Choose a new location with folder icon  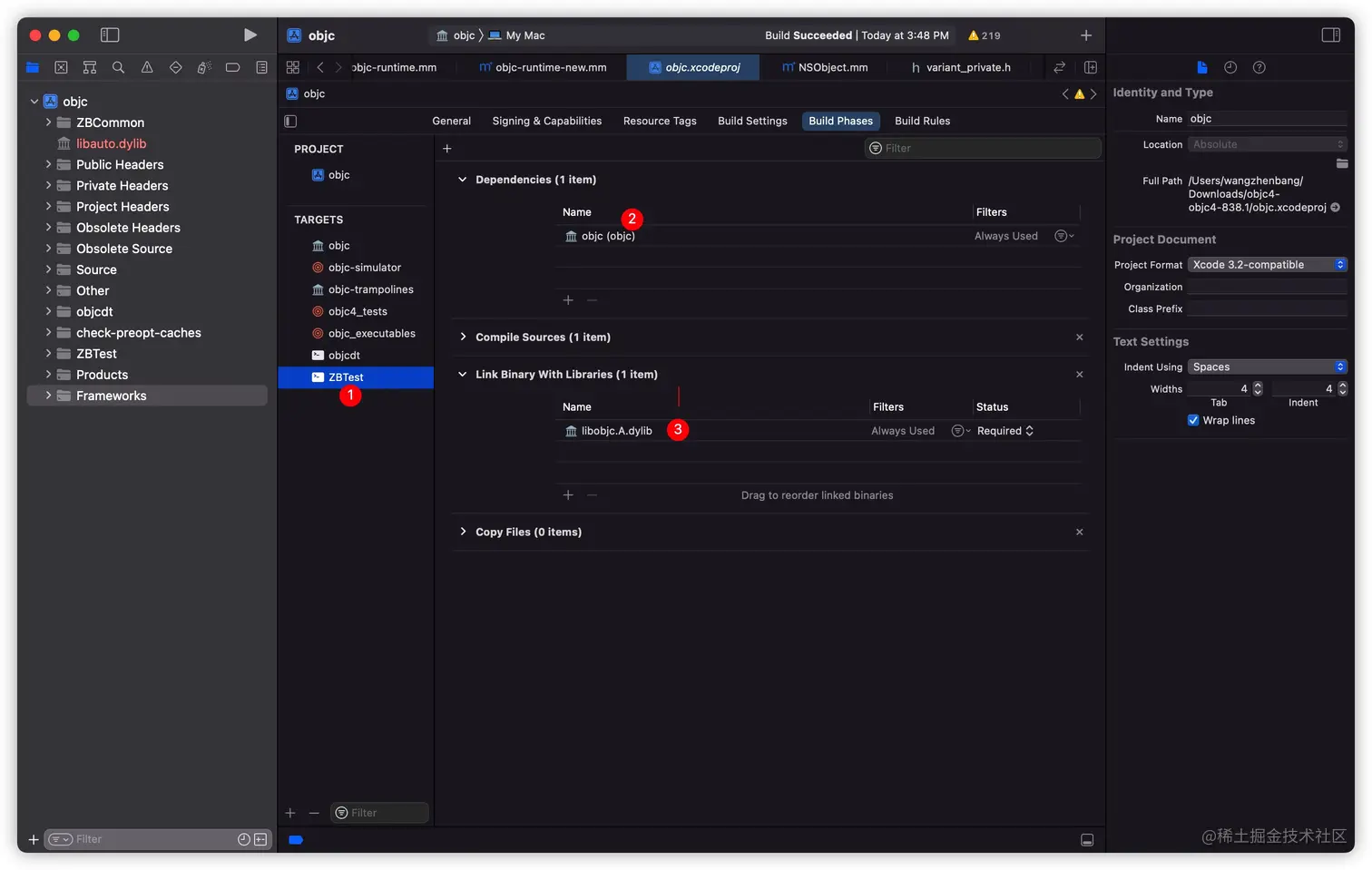point(1342,163)
